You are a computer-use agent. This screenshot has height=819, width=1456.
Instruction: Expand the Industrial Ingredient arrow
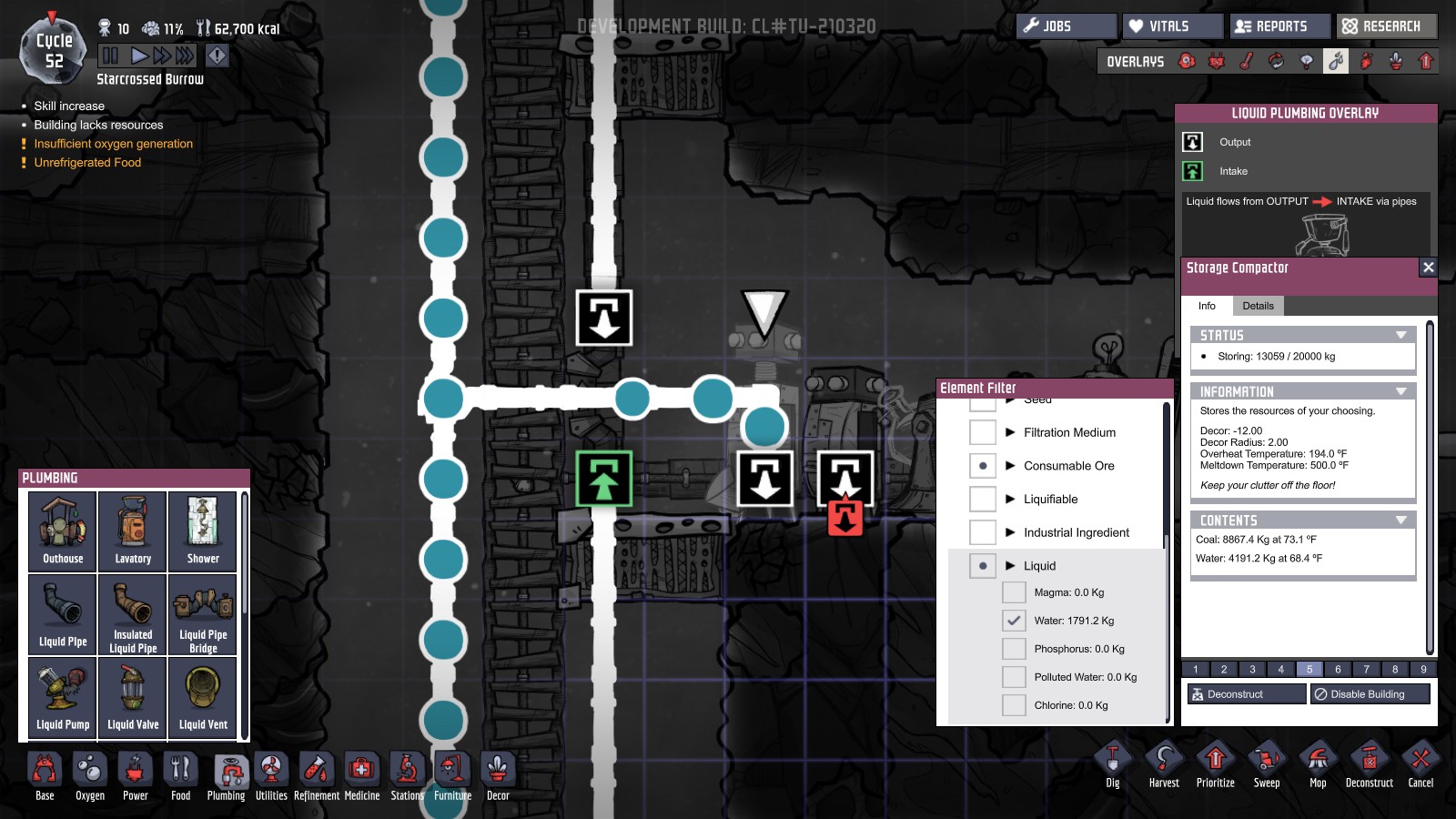[1010, 532]
